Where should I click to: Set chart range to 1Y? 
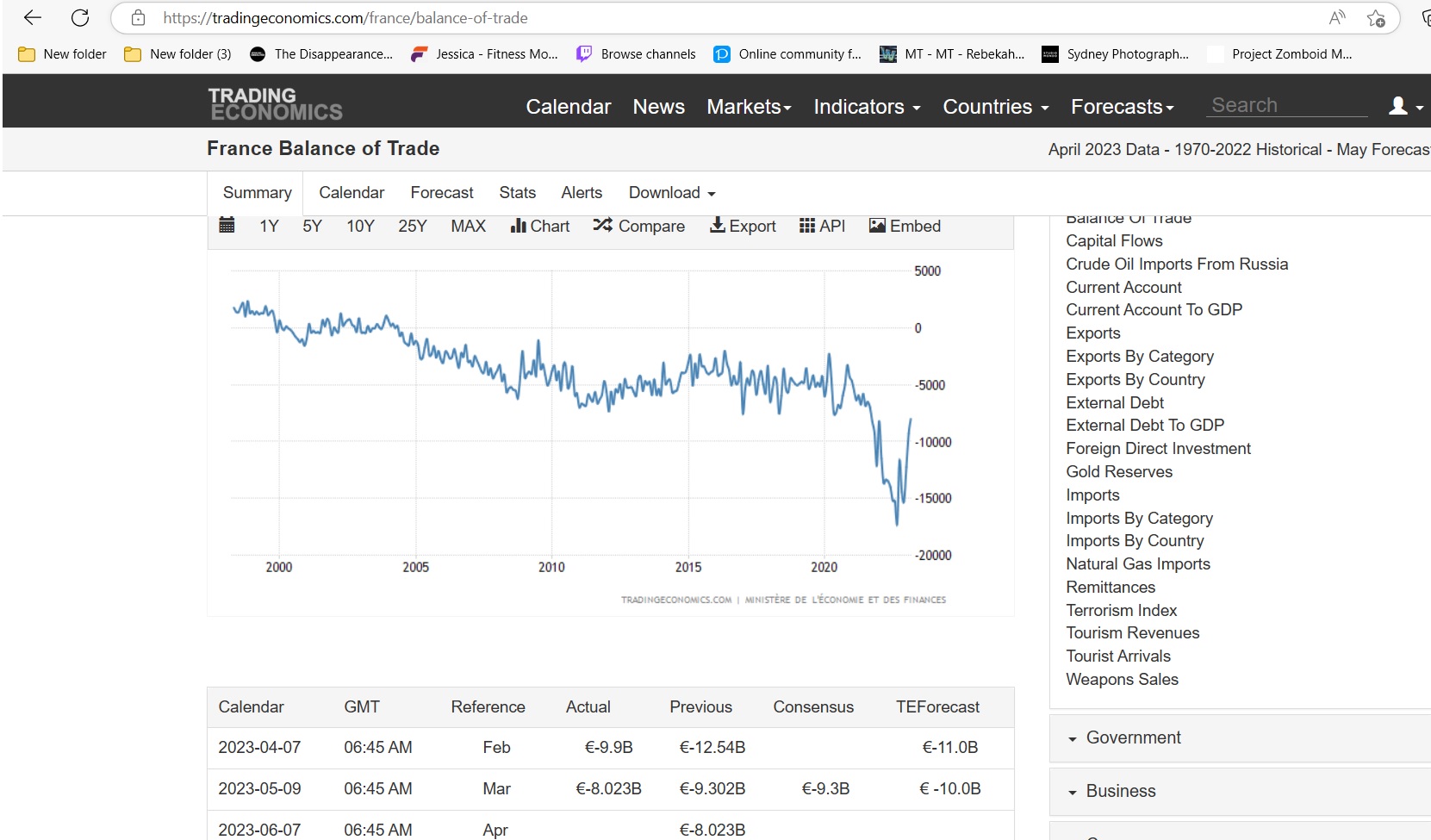click(x=269, y=226)
